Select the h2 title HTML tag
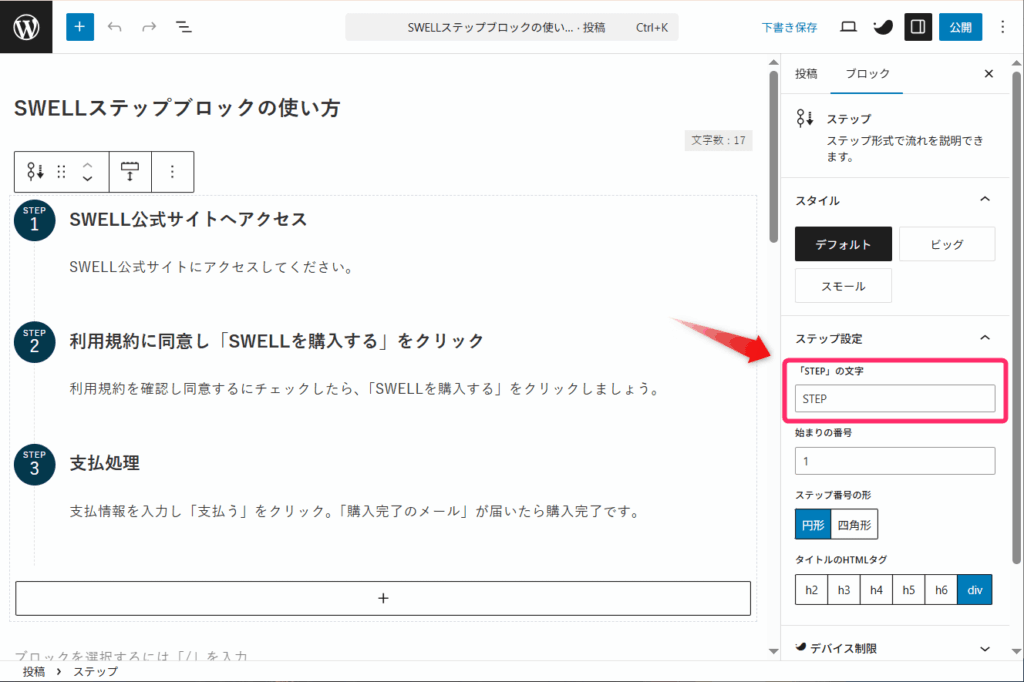 811,590
